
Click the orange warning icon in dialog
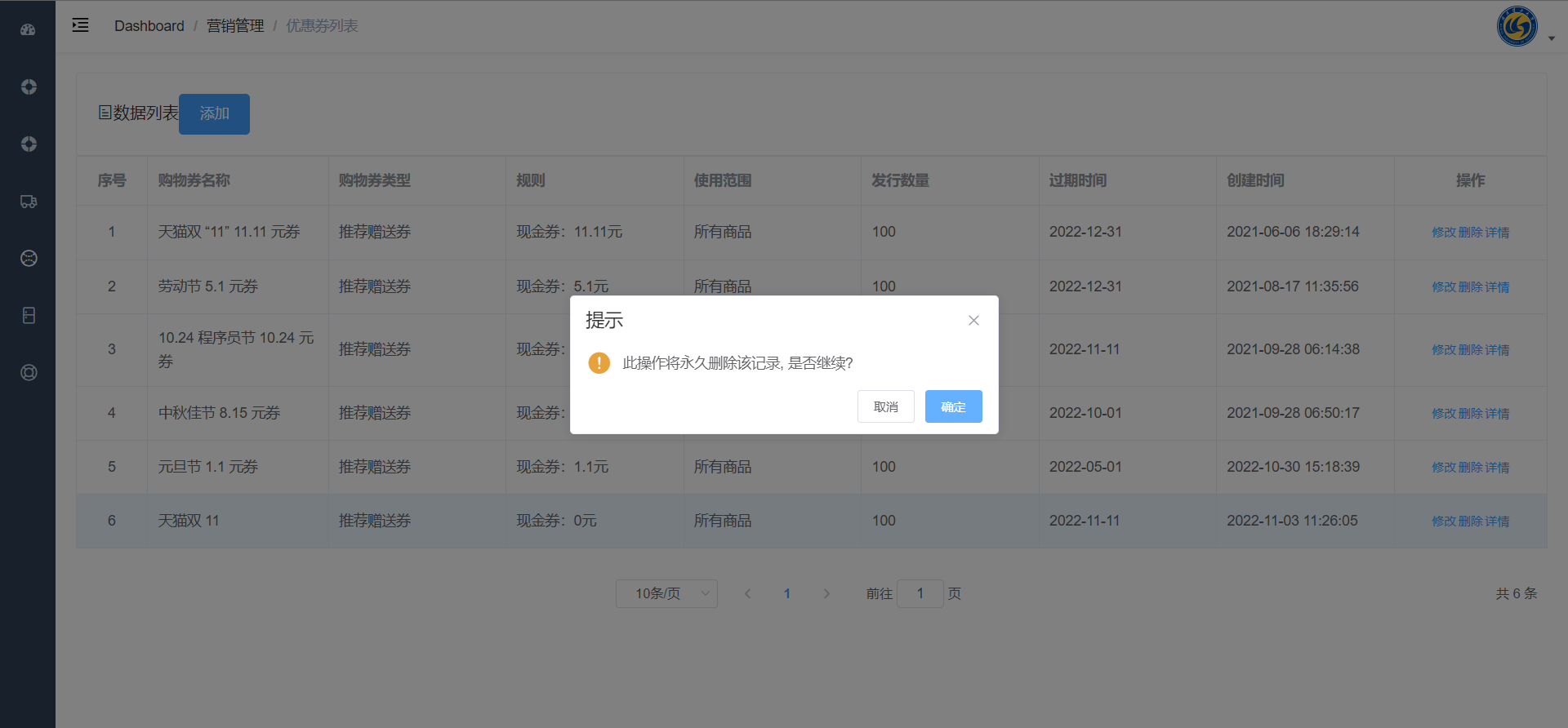[x=599, y=363]
